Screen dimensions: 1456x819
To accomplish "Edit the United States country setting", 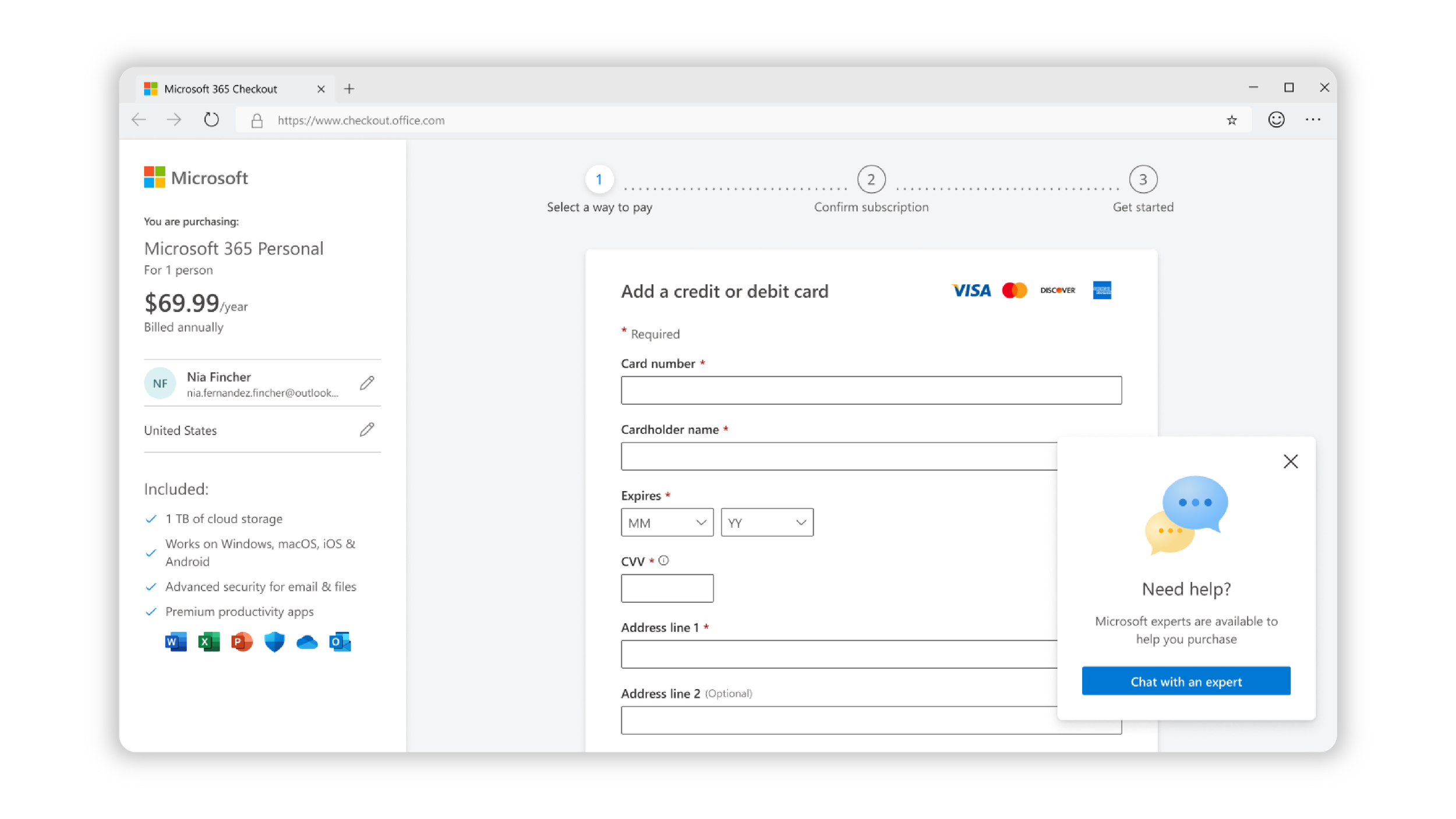I will [367, 430].
